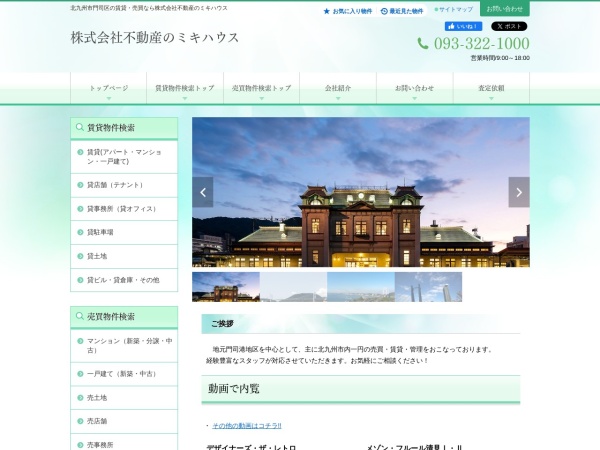Select 売事務所 in sidebar
600x450 pixels.
tap(124, 443)
